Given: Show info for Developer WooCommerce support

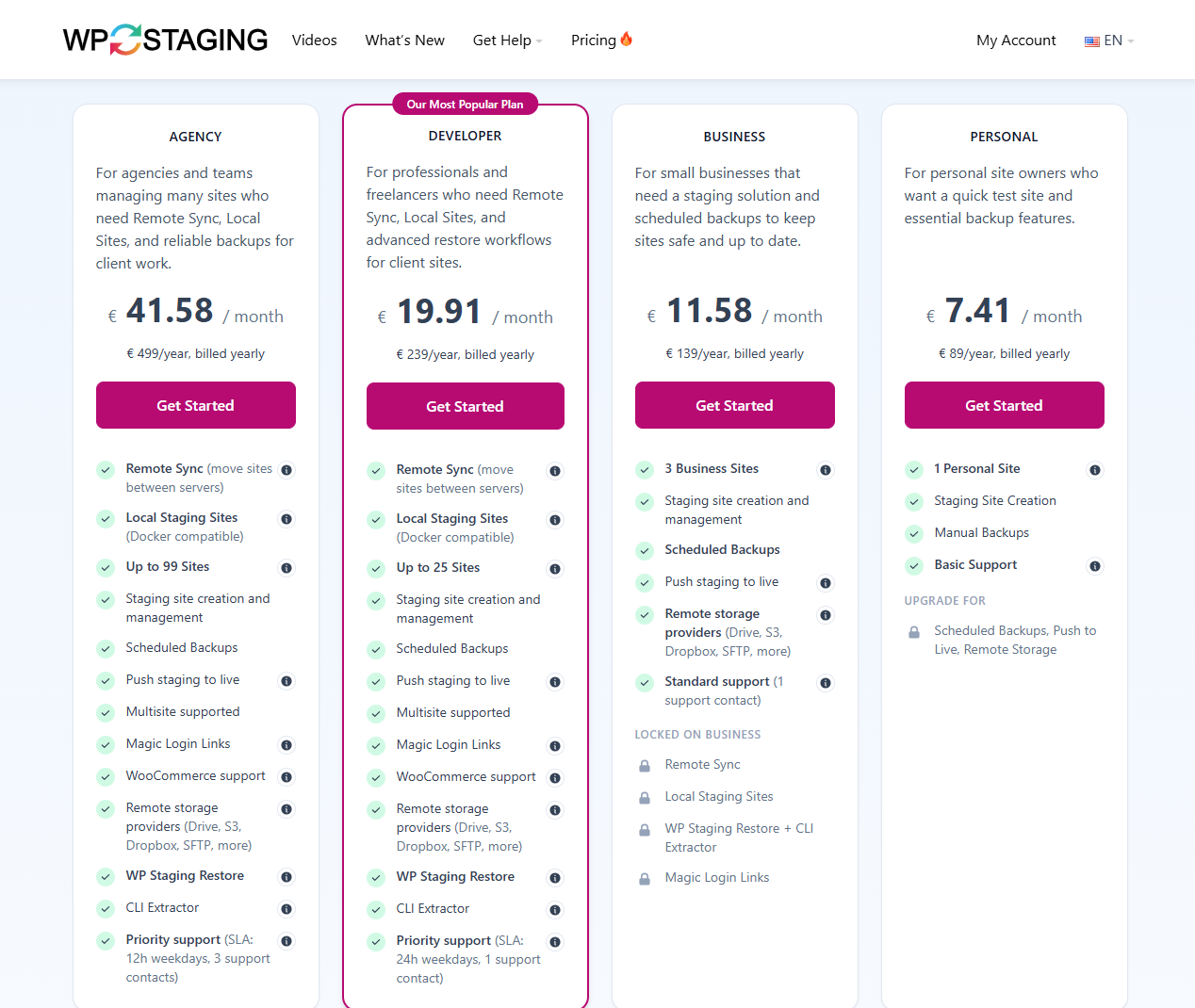Looking at the screenshot, I should pyautogui.click(x=555, y=778).
